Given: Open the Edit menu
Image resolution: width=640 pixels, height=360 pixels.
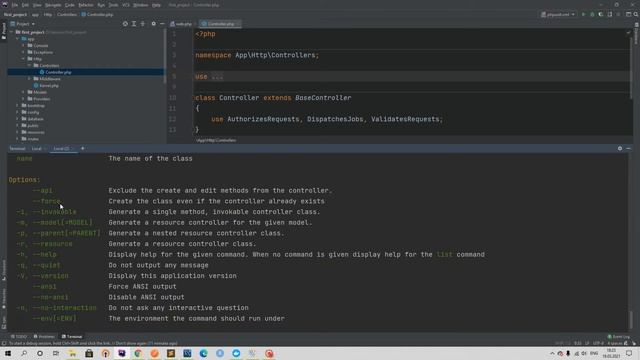Looking at the screenshot, I should (25, 5).
